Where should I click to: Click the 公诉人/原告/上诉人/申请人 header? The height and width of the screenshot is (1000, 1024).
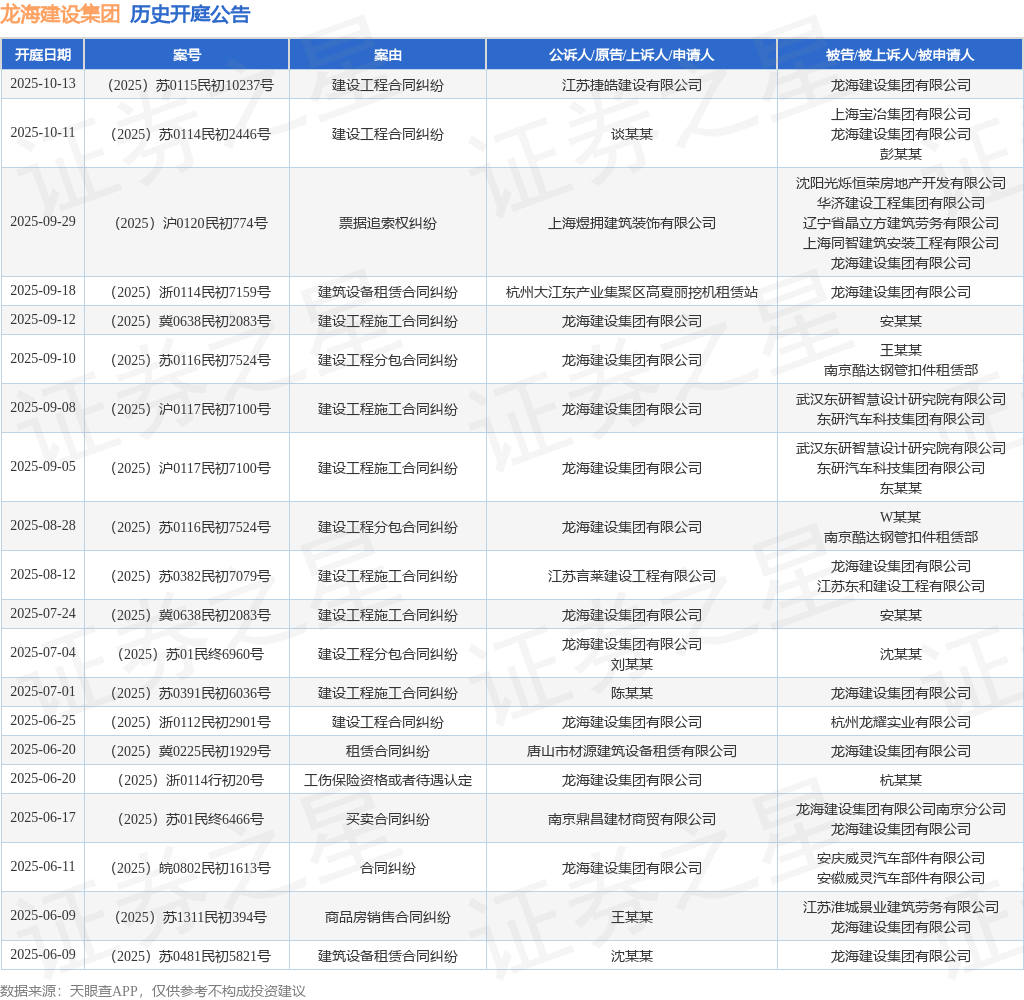click(x=632, y=55)
